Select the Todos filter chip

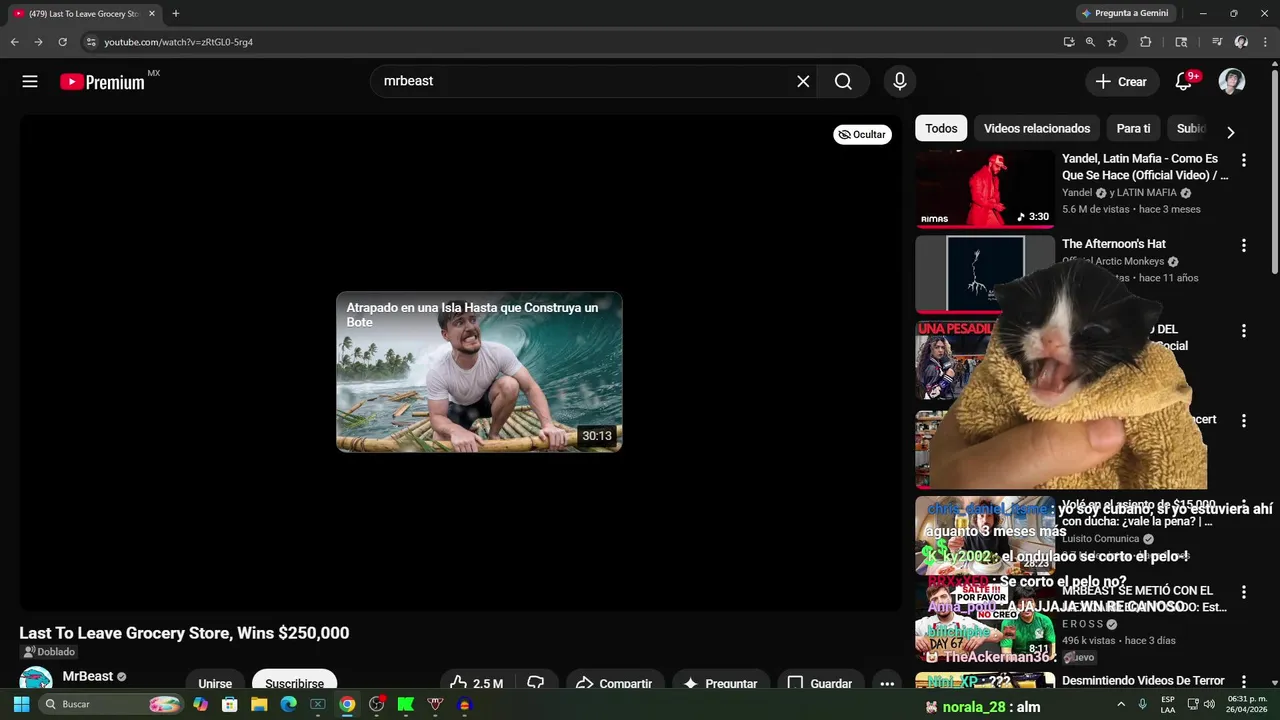point(941,128)
